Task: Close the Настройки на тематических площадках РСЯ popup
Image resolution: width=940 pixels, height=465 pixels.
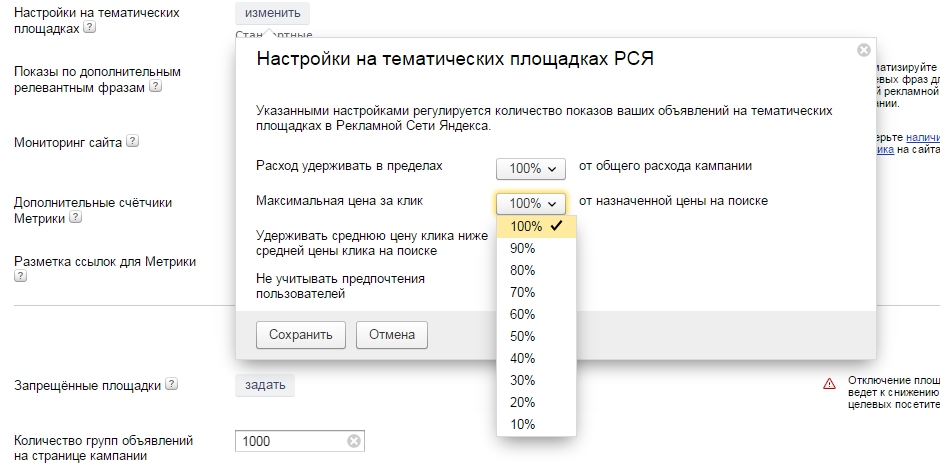Action: click(x=863, y=50)
